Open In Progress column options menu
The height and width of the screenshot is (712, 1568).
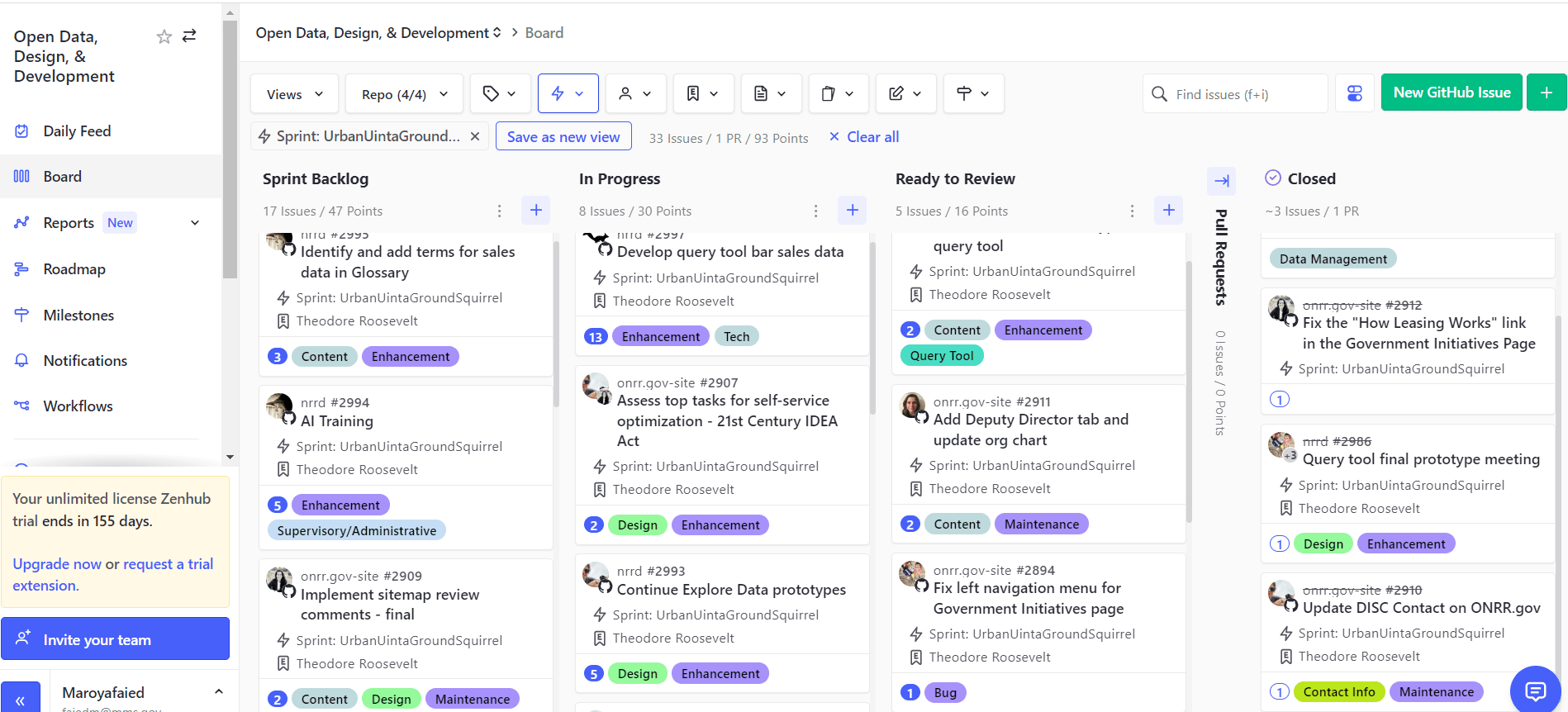click(815, 211)
